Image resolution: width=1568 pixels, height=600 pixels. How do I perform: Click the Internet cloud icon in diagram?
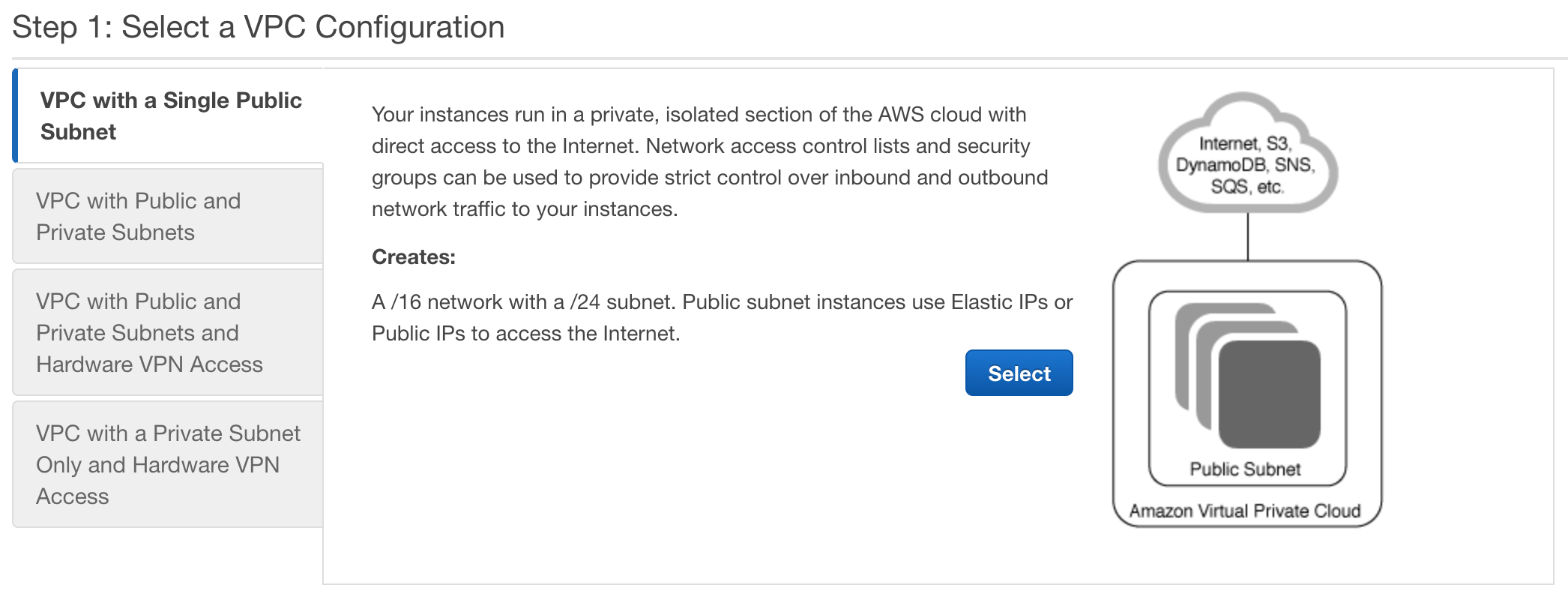pyautogui.click(x=1247, y=153)
